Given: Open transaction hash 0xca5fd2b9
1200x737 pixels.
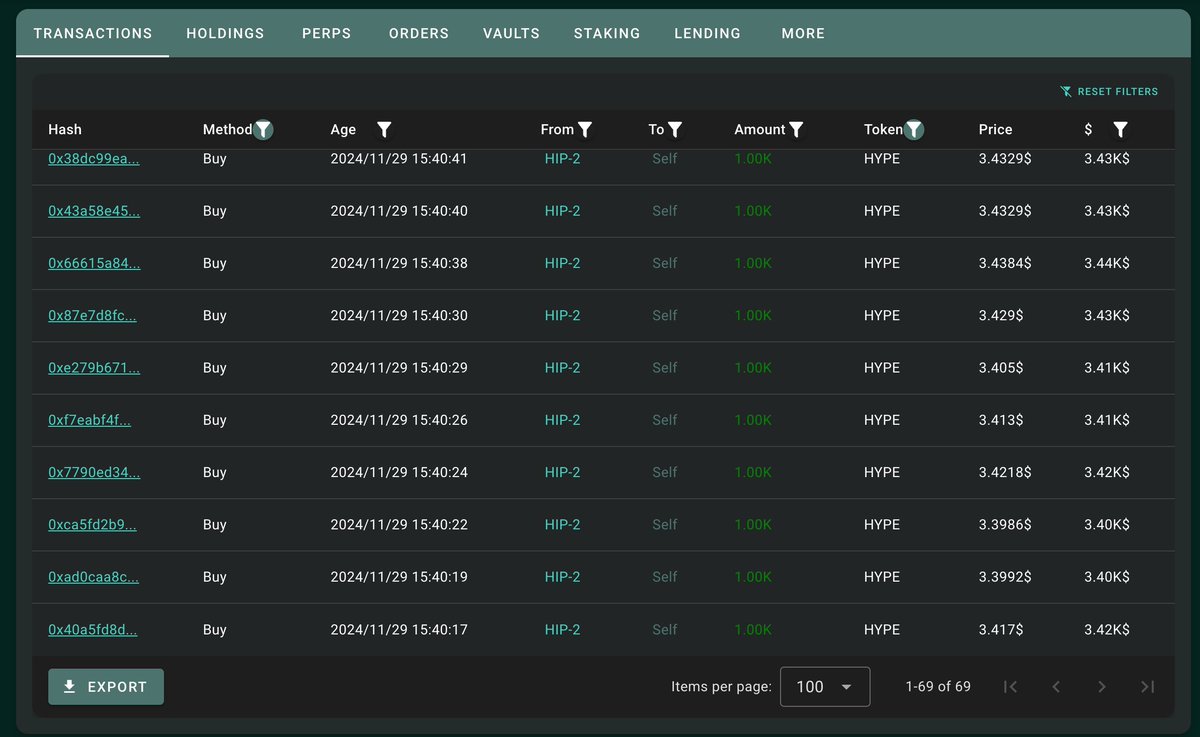Looking at the screenshot, I should point(92,525).
